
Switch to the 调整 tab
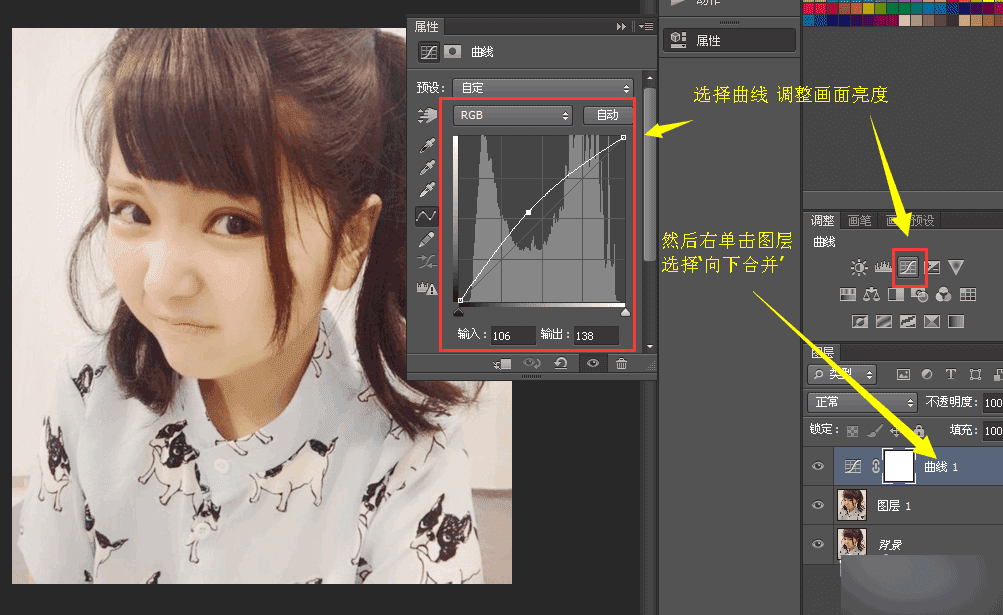822,221
